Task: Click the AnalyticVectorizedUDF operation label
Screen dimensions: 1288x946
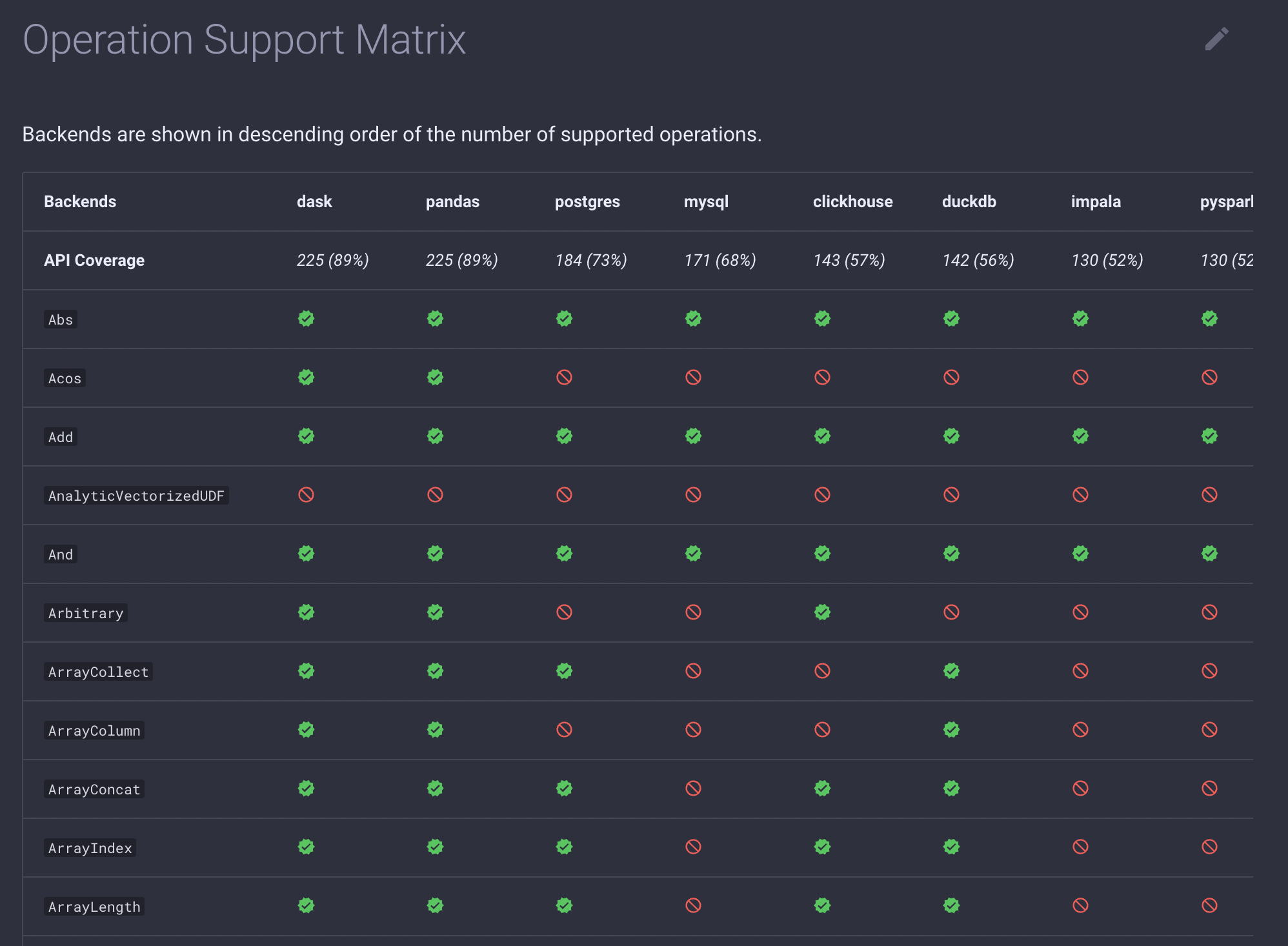Action: pos(136,496)
